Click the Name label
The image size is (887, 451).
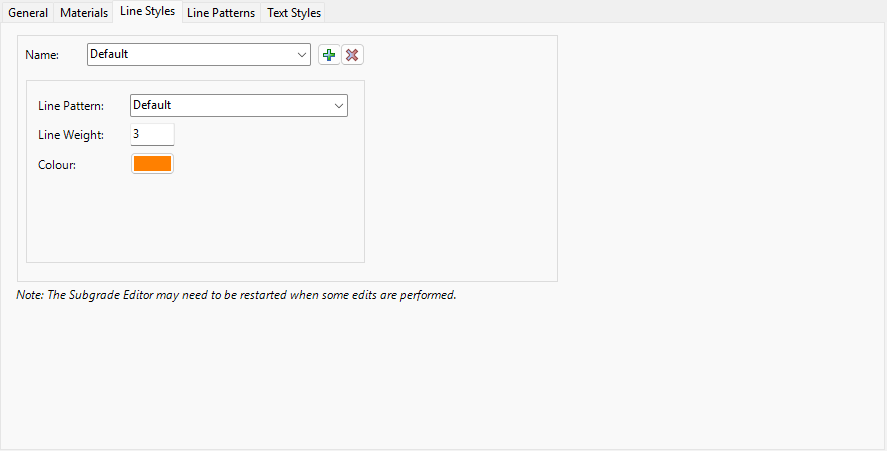click(42, 55)
